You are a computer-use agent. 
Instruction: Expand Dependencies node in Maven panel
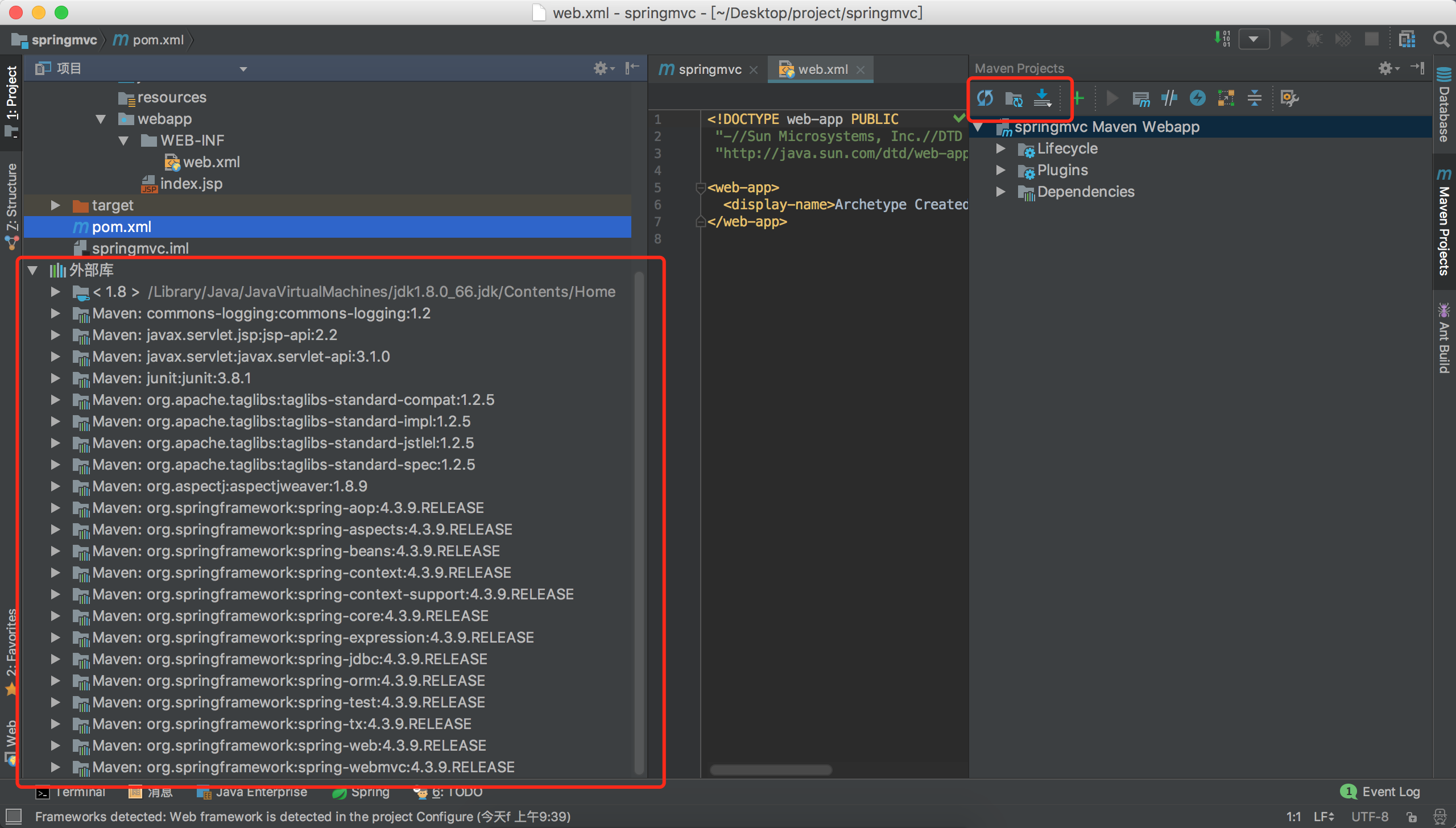(1000, 192)
